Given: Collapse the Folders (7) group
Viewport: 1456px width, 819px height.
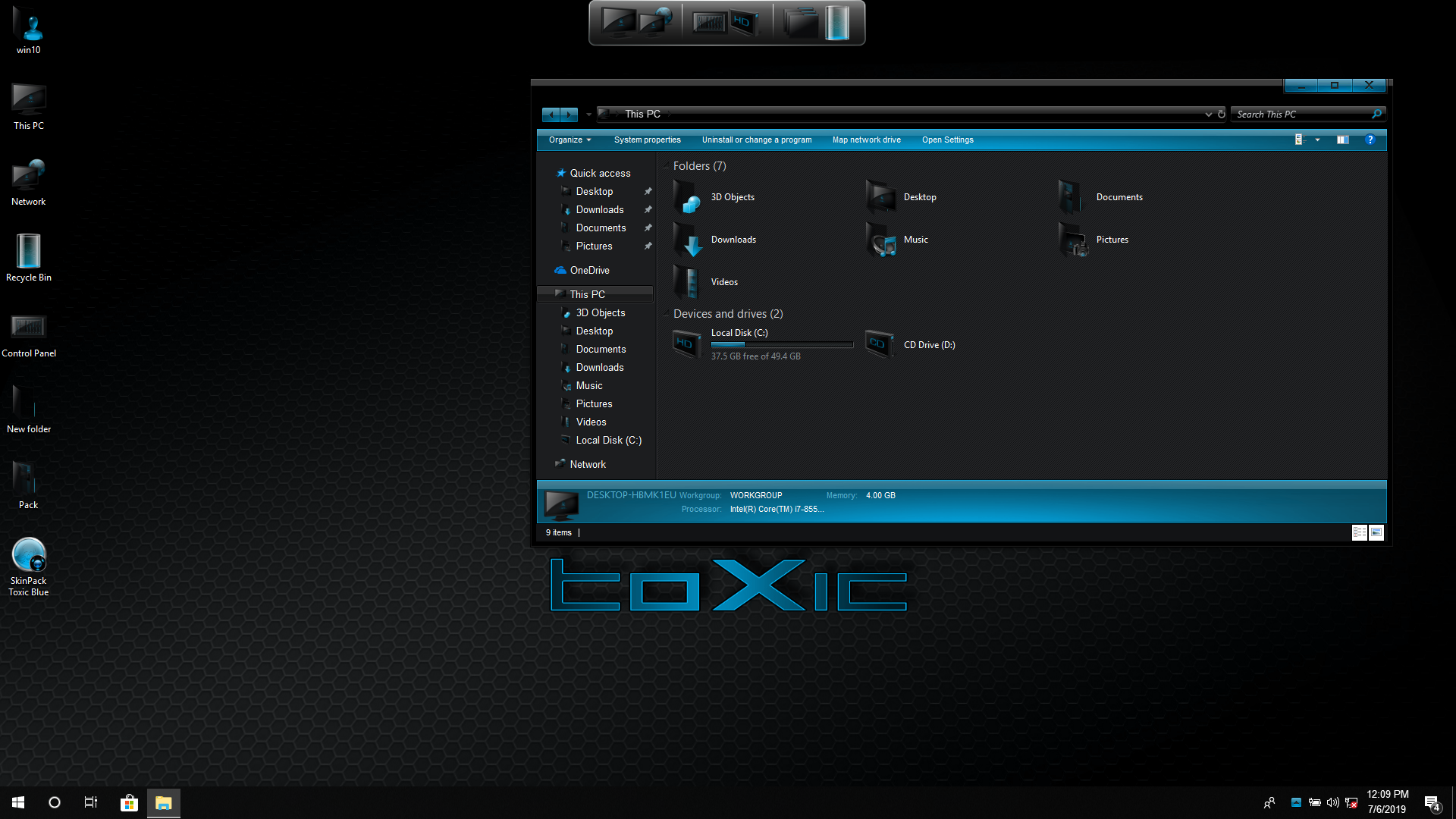Looking at the screenshot, I should (667, 166).
